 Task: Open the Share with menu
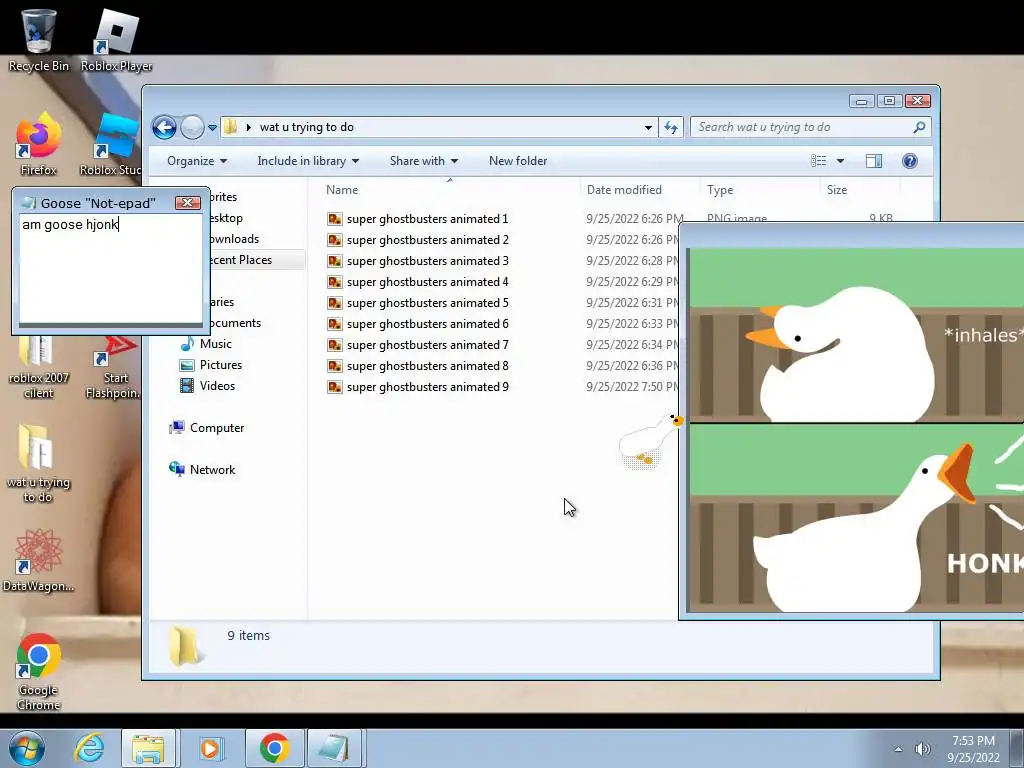(x=423, y=161)
